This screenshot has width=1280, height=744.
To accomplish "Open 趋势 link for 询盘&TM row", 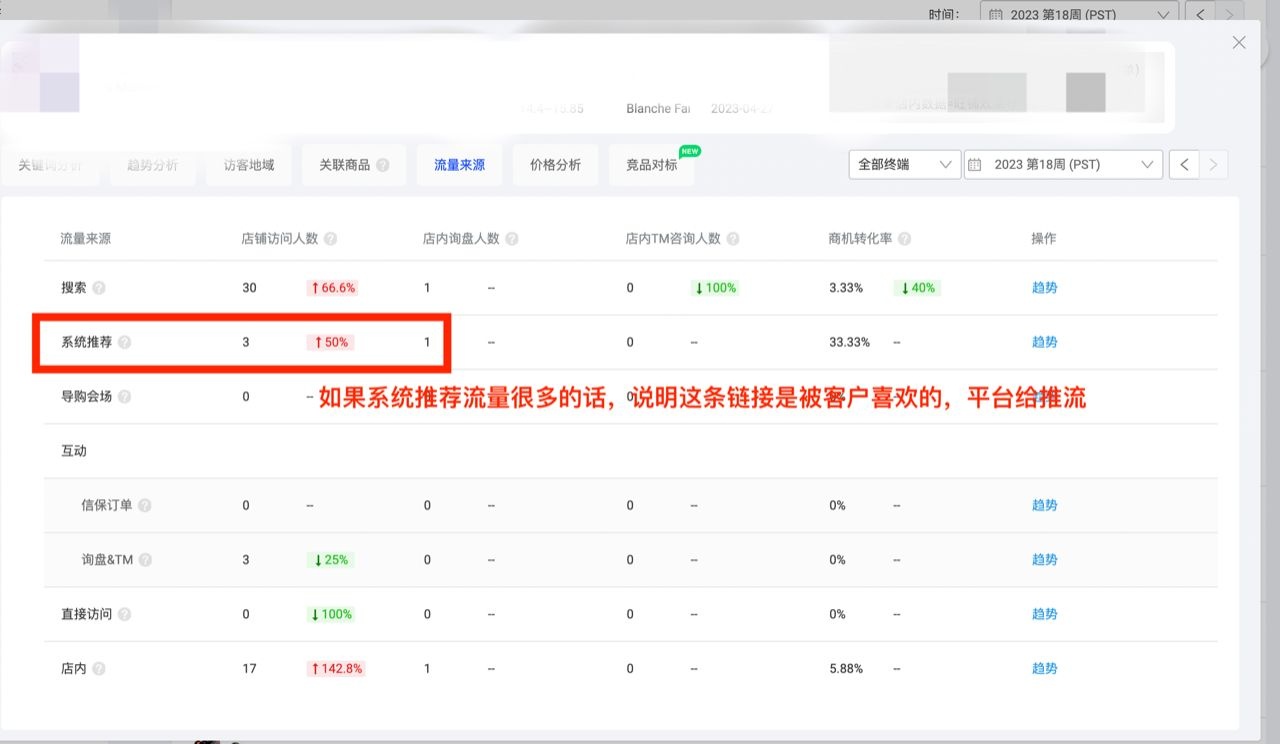I will pos(1045,560).
